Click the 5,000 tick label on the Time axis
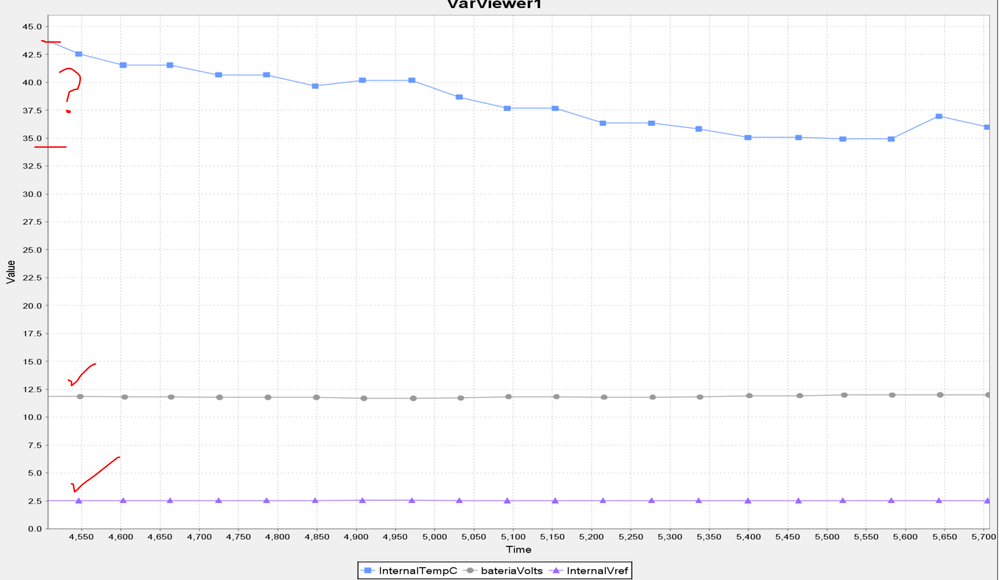 coord(435,537)
